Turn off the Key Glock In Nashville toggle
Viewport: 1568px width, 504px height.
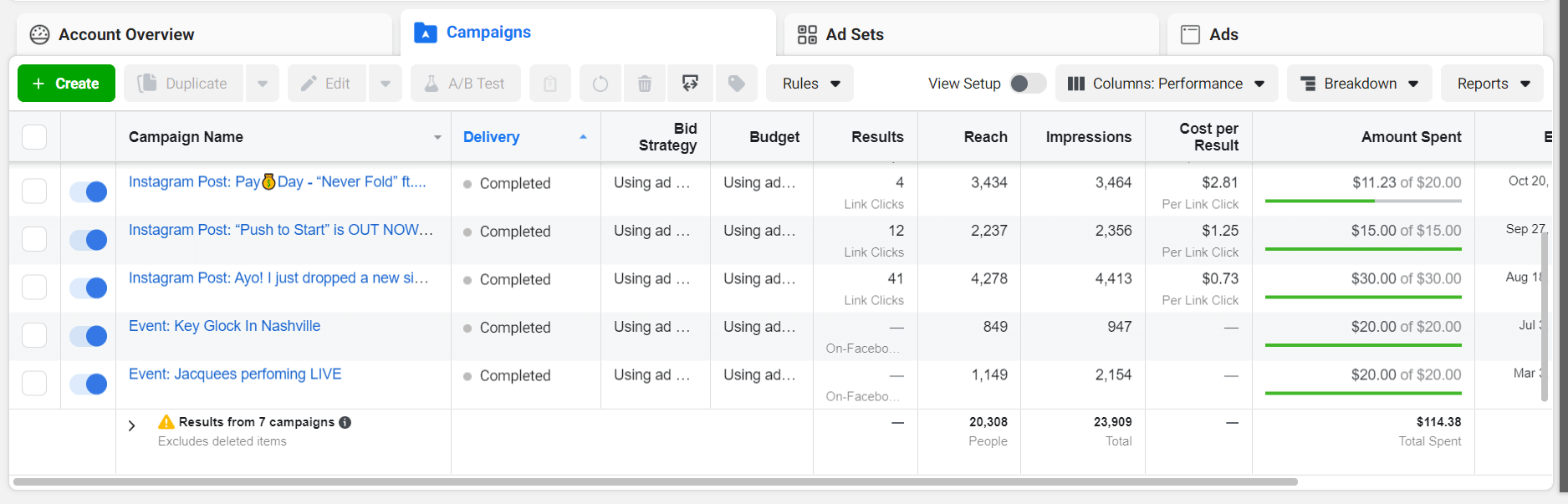(88, 336)
